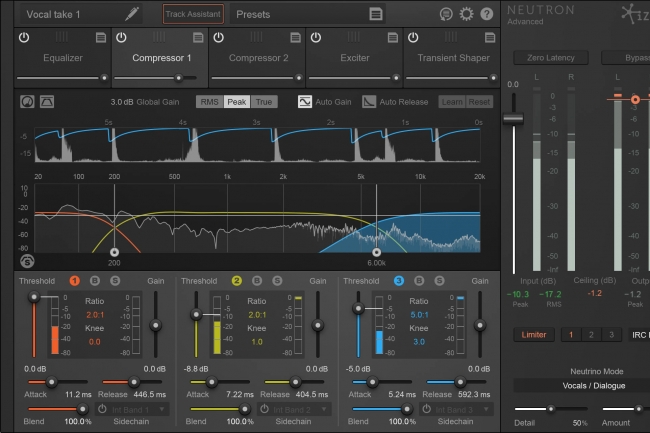Open the help question mark icon
This screenshot has width=650, height=433.
pos(487,14)
